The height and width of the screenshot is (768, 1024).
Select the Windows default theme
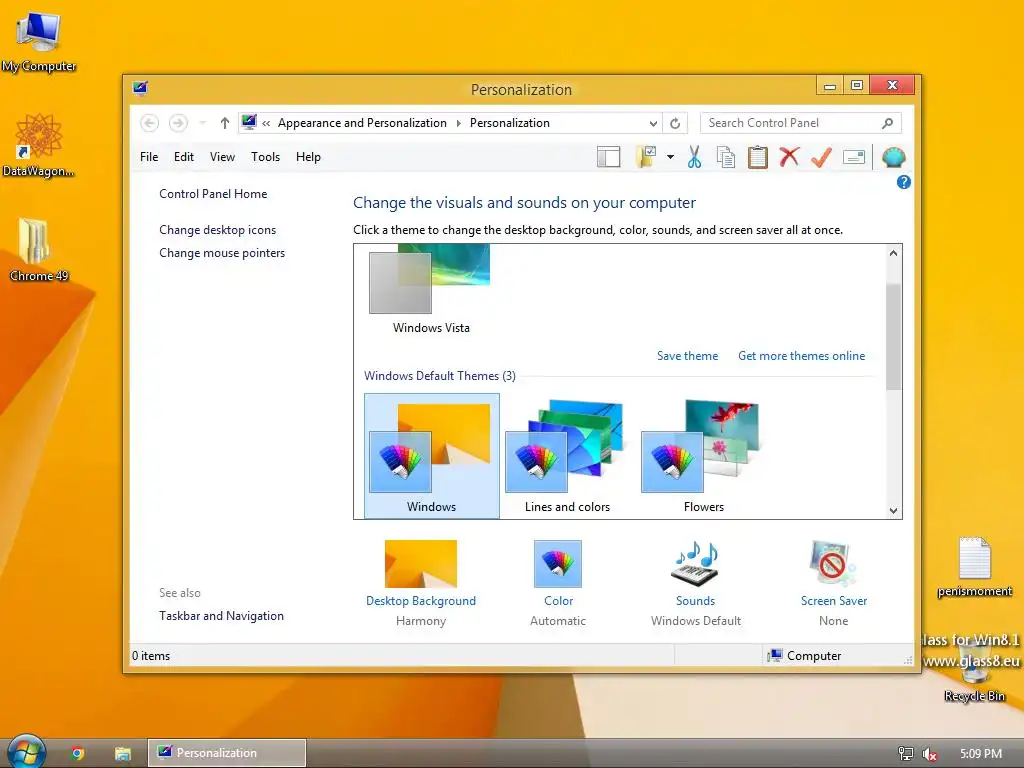pos(432,456)
